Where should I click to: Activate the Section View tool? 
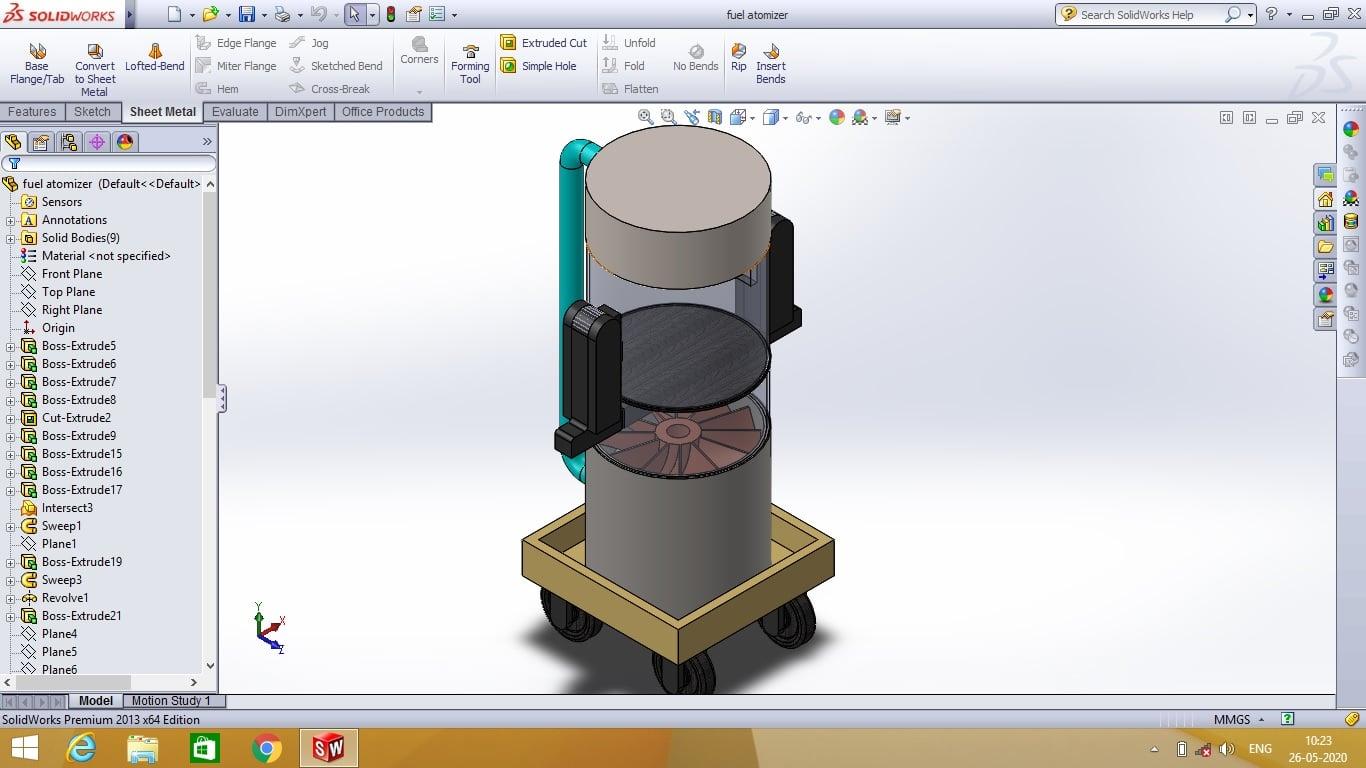coord(716,117)
